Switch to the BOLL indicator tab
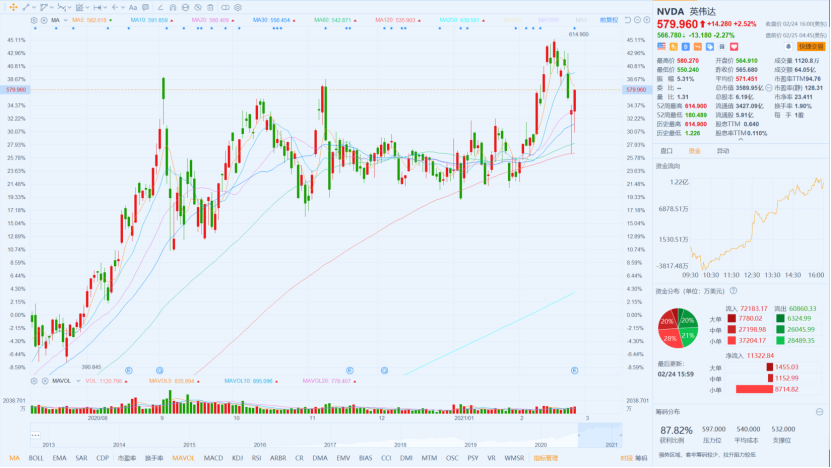This screenshot has height=468, width=831. pyautogui.click(x=36, y=458)
